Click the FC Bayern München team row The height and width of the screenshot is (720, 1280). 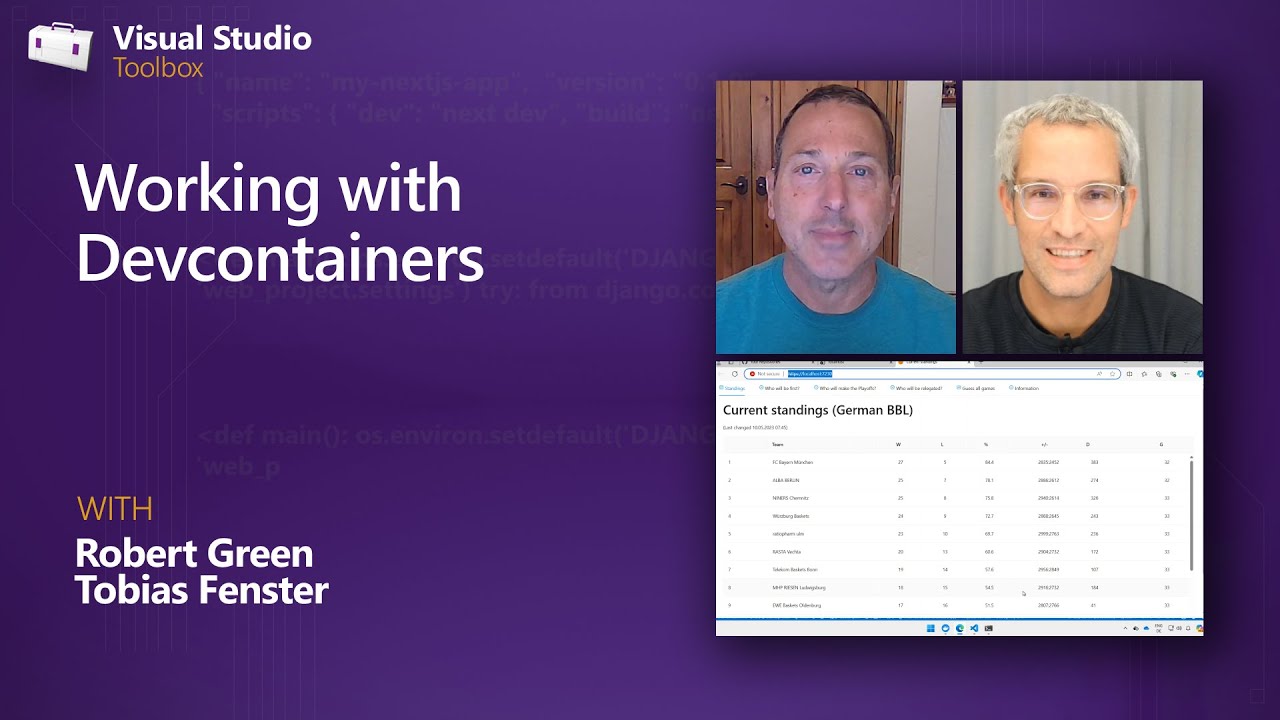(955, 462)
